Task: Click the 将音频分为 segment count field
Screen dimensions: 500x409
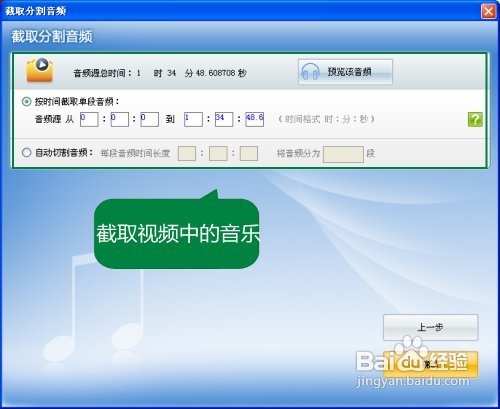Action: [x=343, y=154]
